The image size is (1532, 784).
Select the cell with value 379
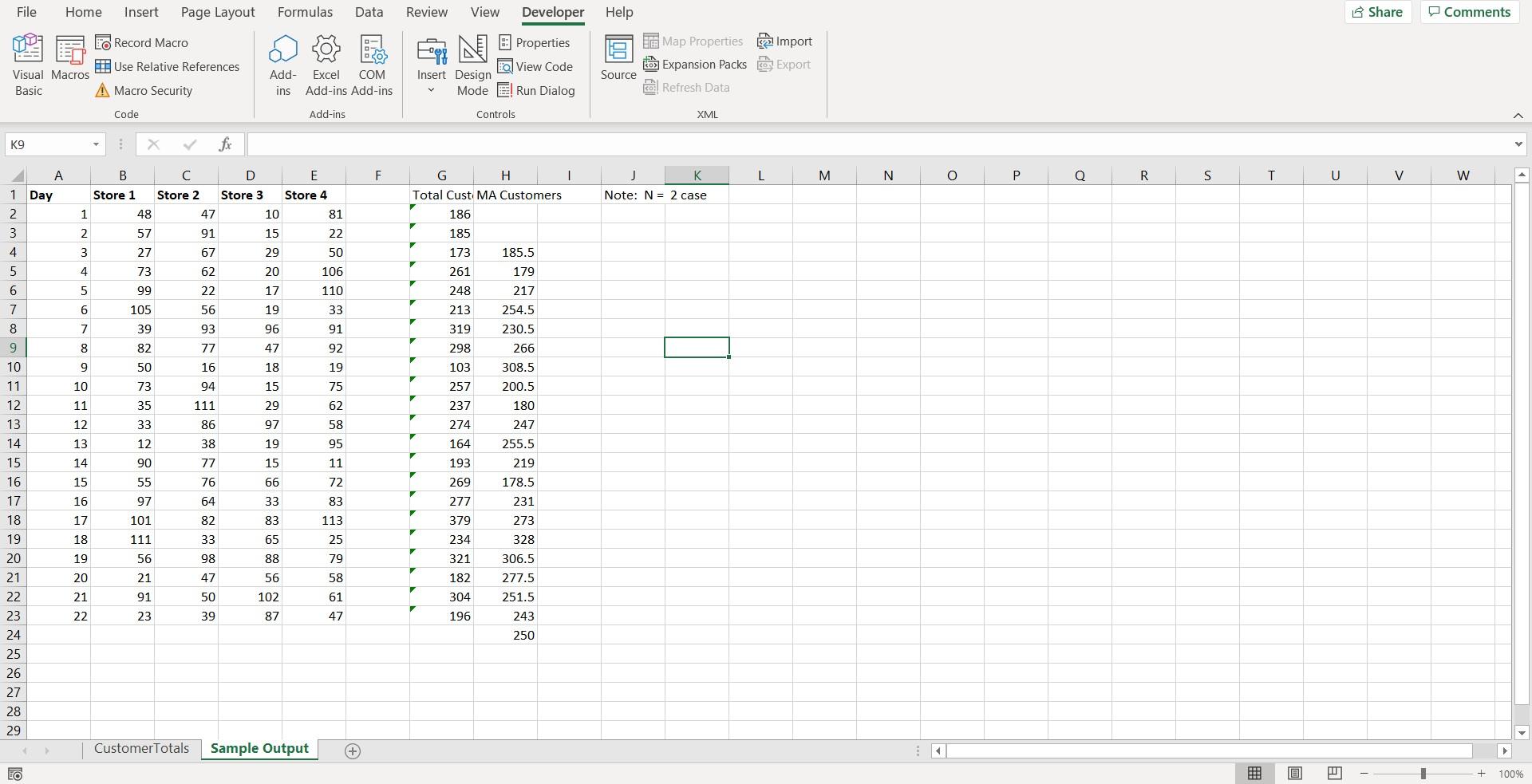pos(441,520)
